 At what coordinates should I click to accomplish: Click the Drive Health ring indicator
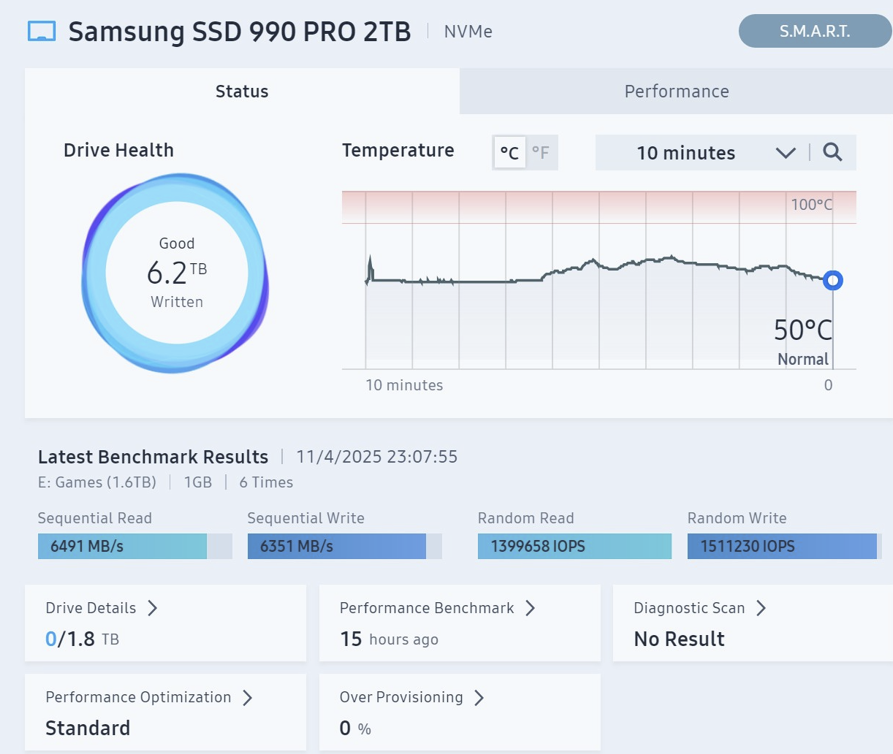pyautogui.click(x=176, y=273)
